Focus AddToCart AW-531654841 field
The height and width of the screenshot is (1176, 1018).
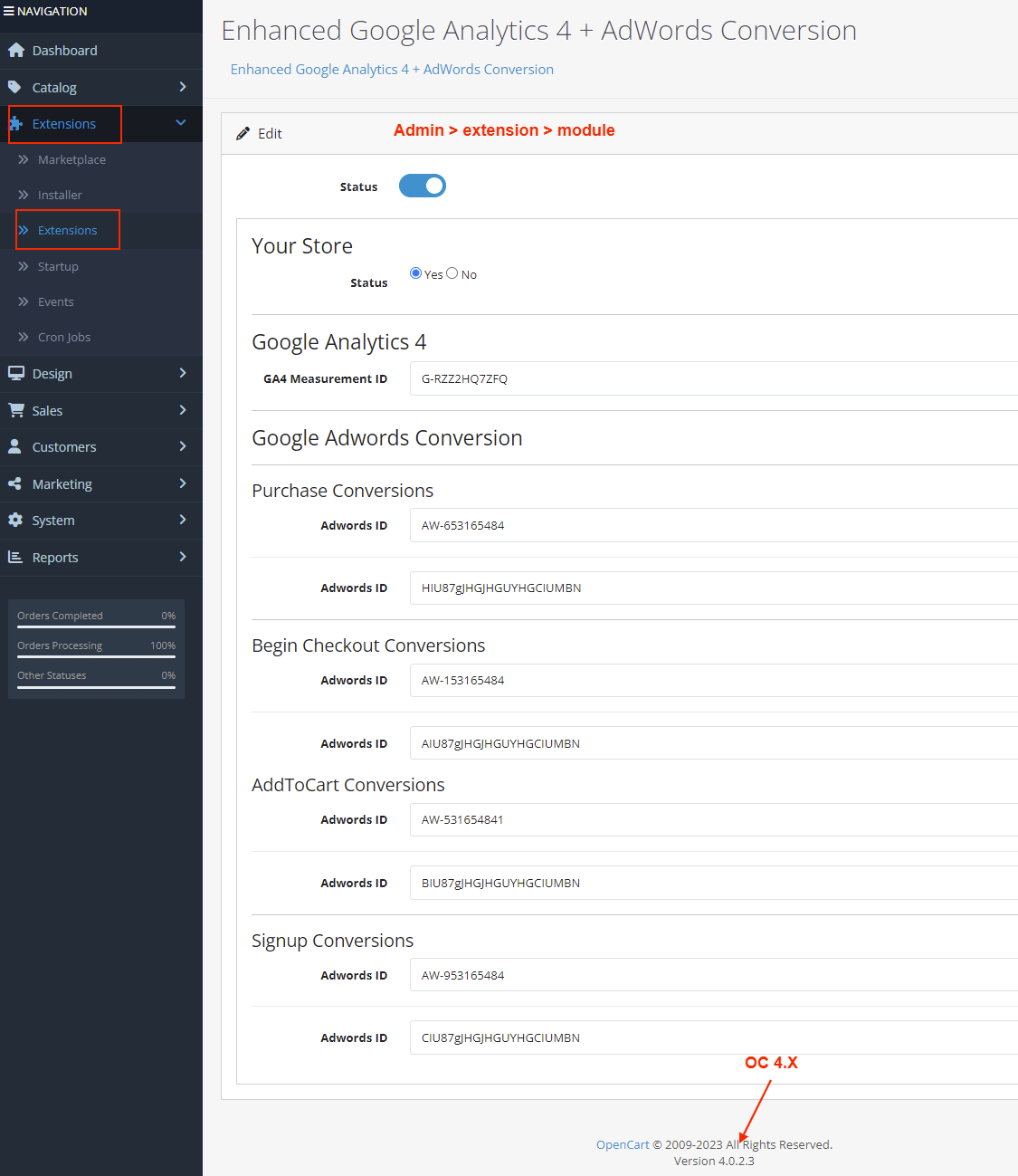pyautogui.click(x=714, y=819)
